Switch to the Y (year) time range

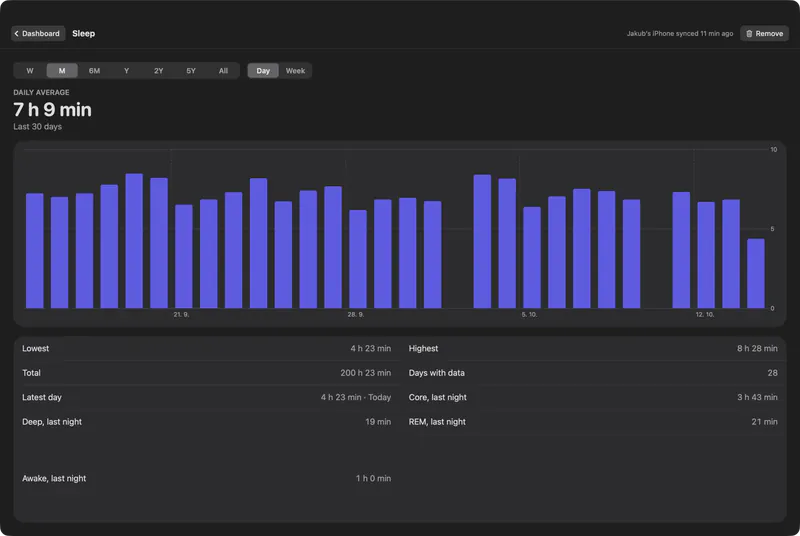[x=127, y=71]
